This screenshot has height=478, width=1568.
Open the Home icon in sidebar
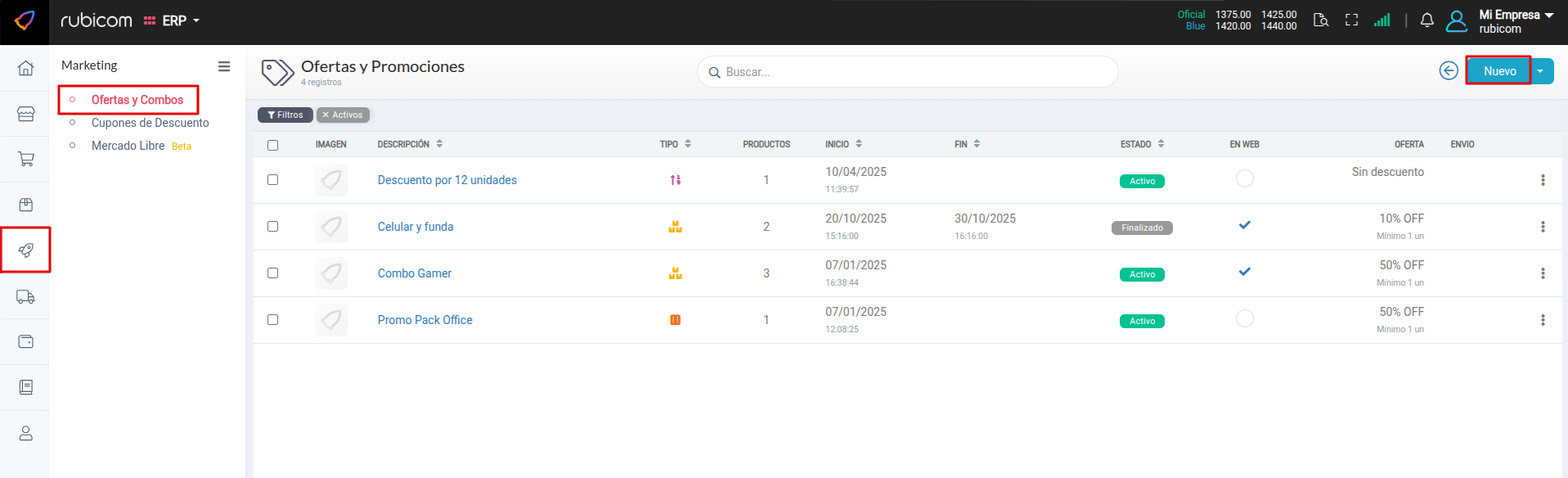(25, 68)
